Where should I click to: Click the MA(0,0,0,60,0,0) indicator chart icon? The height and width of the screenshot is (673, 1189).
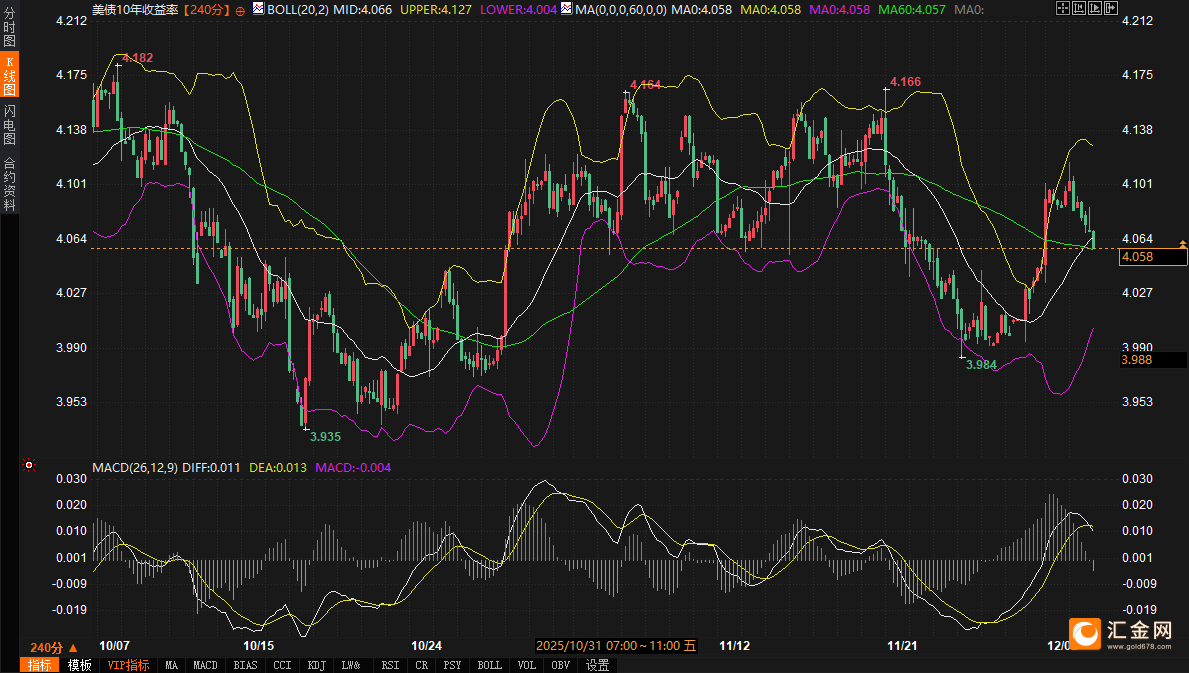click(567, 9)
